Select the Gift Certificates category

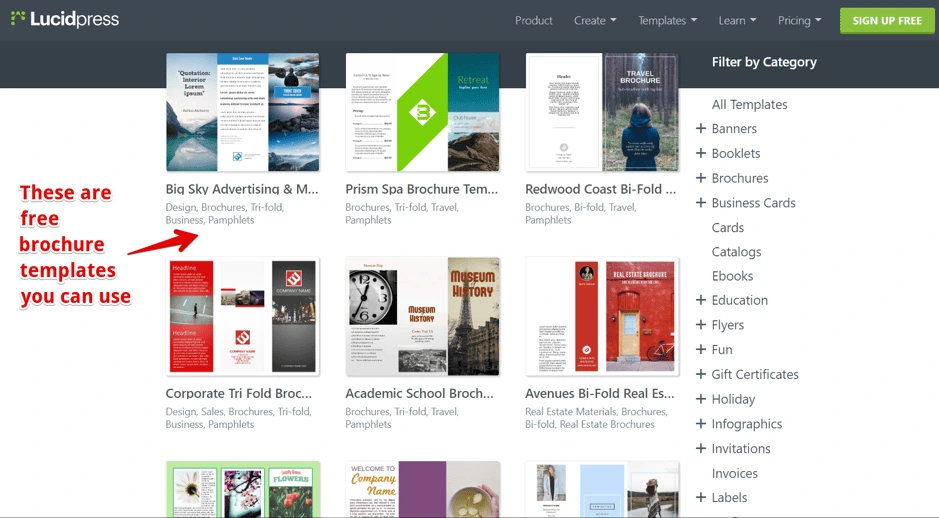[755, 374]
